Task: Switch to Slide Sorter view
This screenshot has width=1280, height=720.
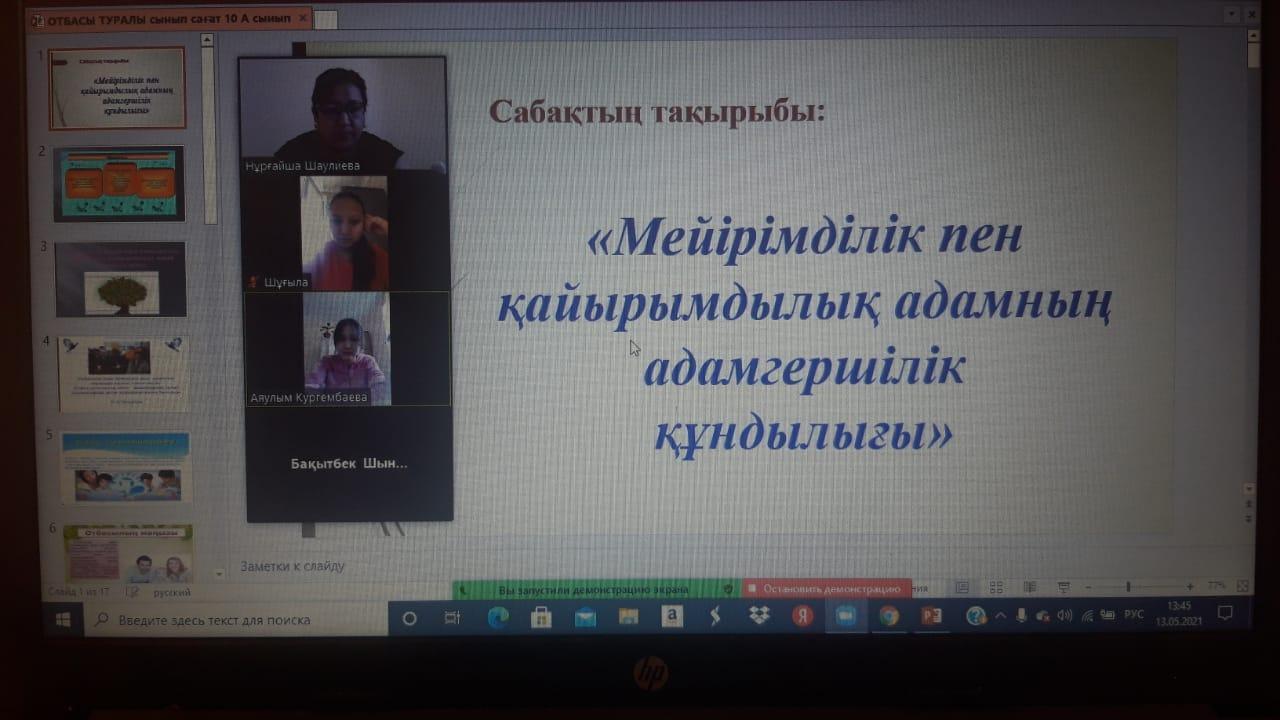Action: 996,588
